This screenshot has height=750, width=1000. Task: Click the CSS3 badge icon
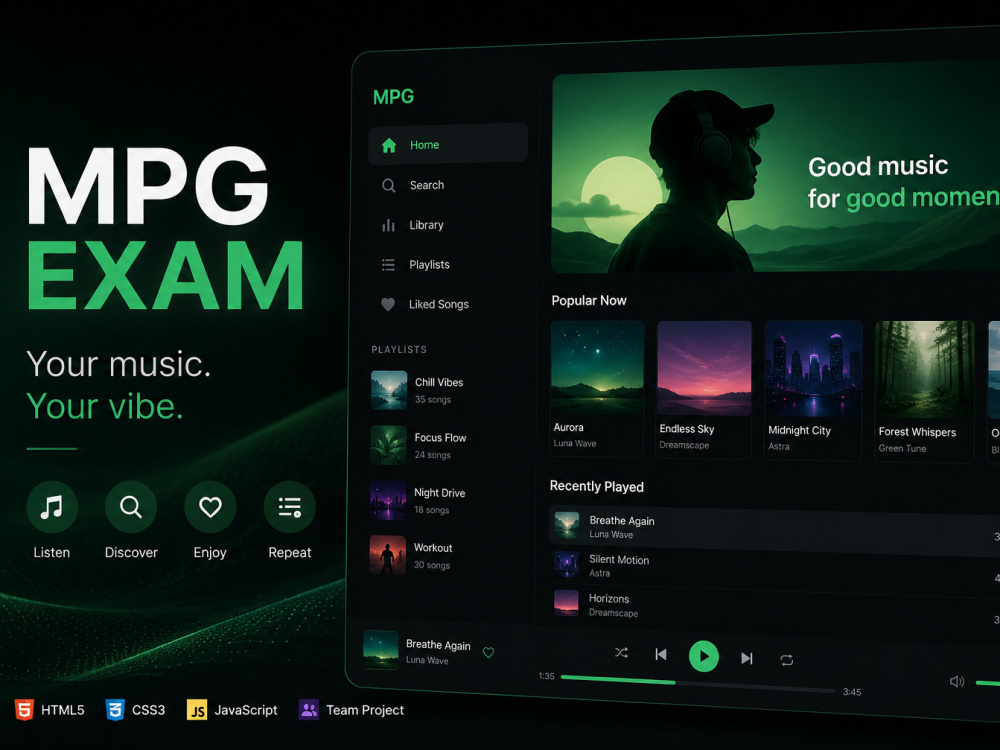pyautogui.click(x=115, y=710)
